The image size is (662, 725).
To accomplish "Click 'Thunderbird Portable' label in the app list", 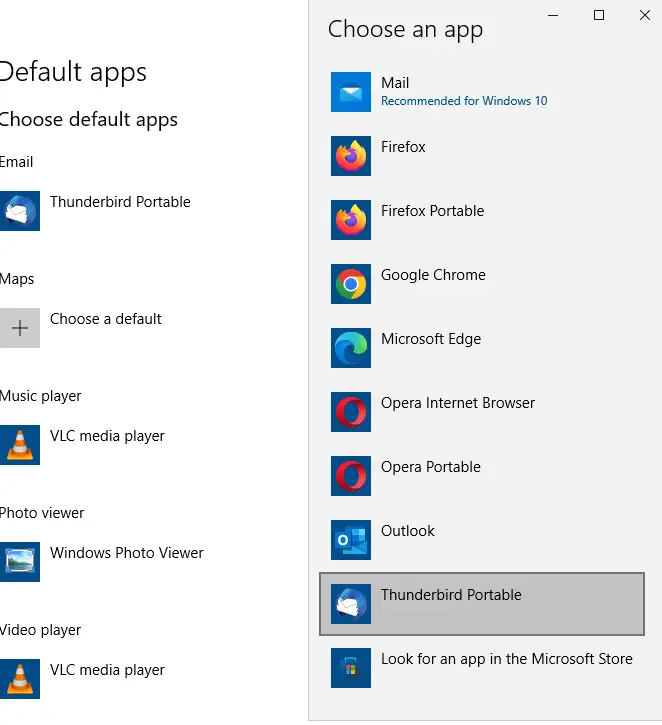I will pos(451,595).
